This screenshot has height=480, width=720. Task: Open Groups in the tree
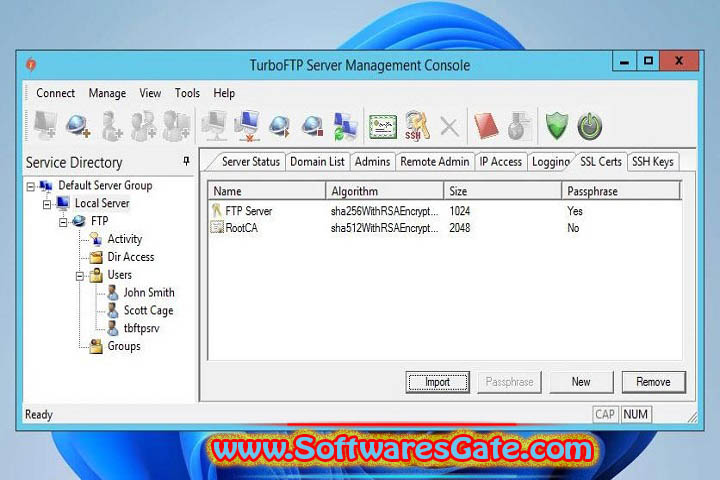pos(124,346)
